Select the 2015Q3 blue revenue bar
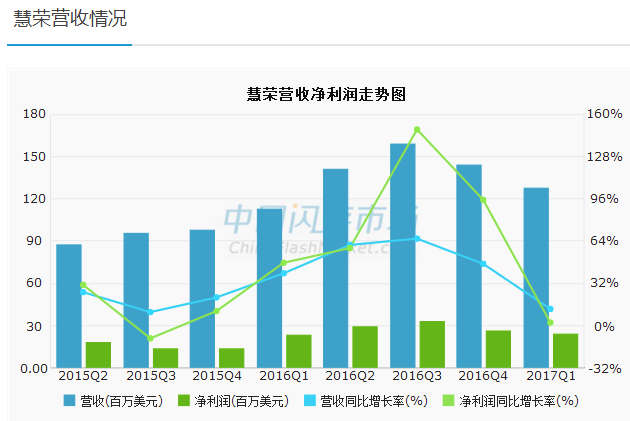Viewport: 630px width, 421px height. click(x=136, y=300)
